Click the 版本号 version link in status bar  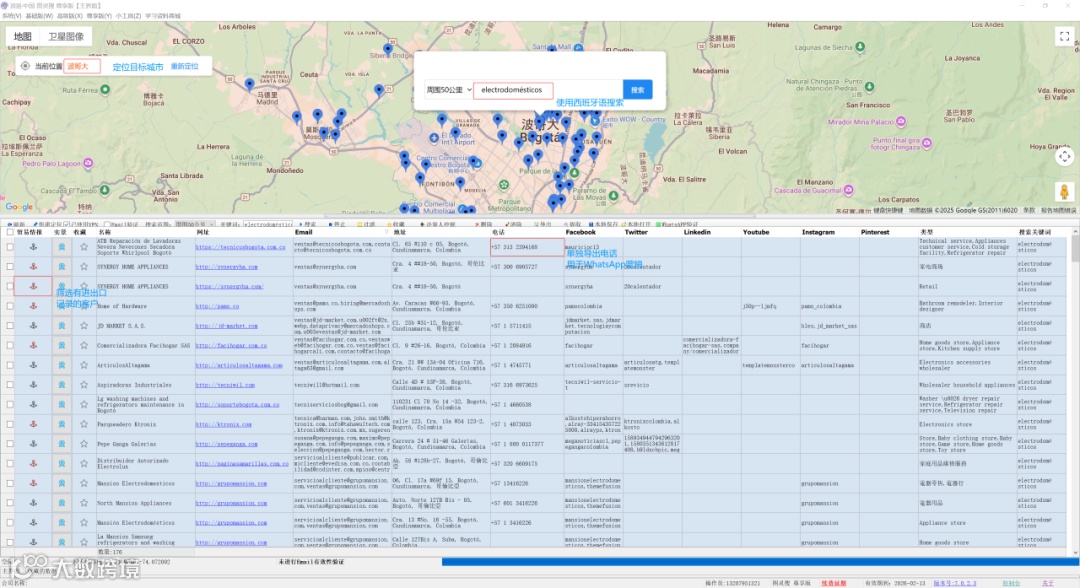(x=954, y=583)
